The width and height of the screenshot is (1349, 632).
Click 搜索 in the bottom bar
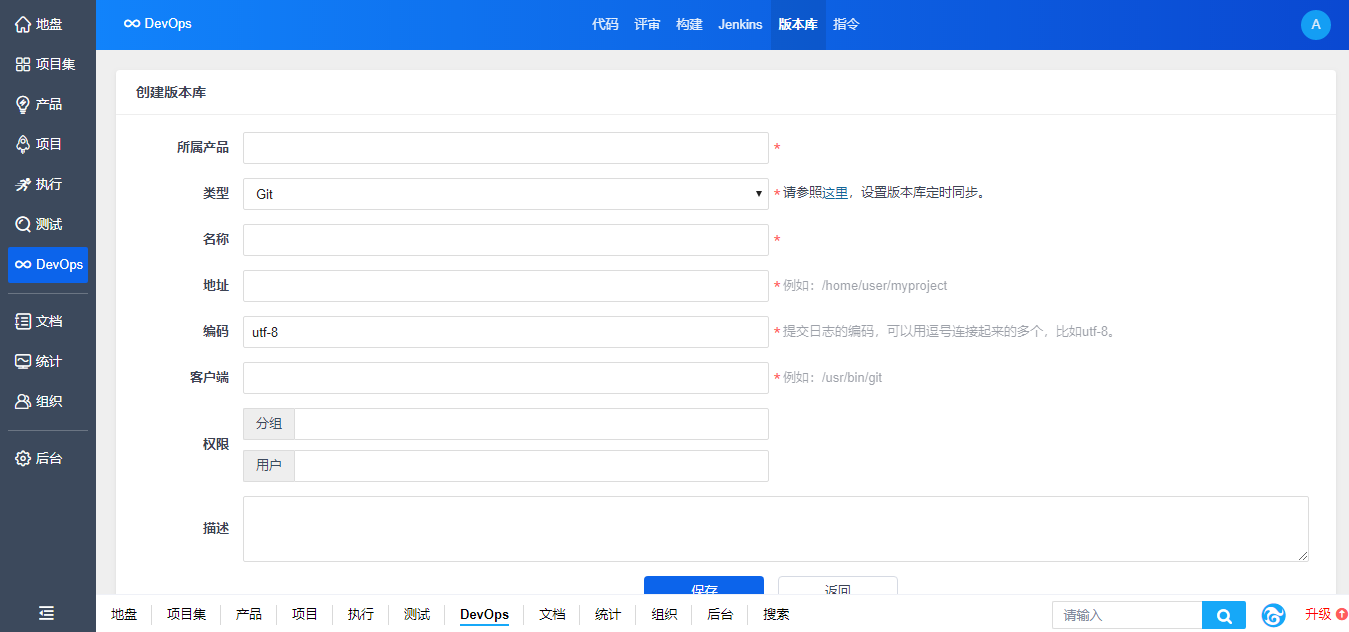pos(776,614)
